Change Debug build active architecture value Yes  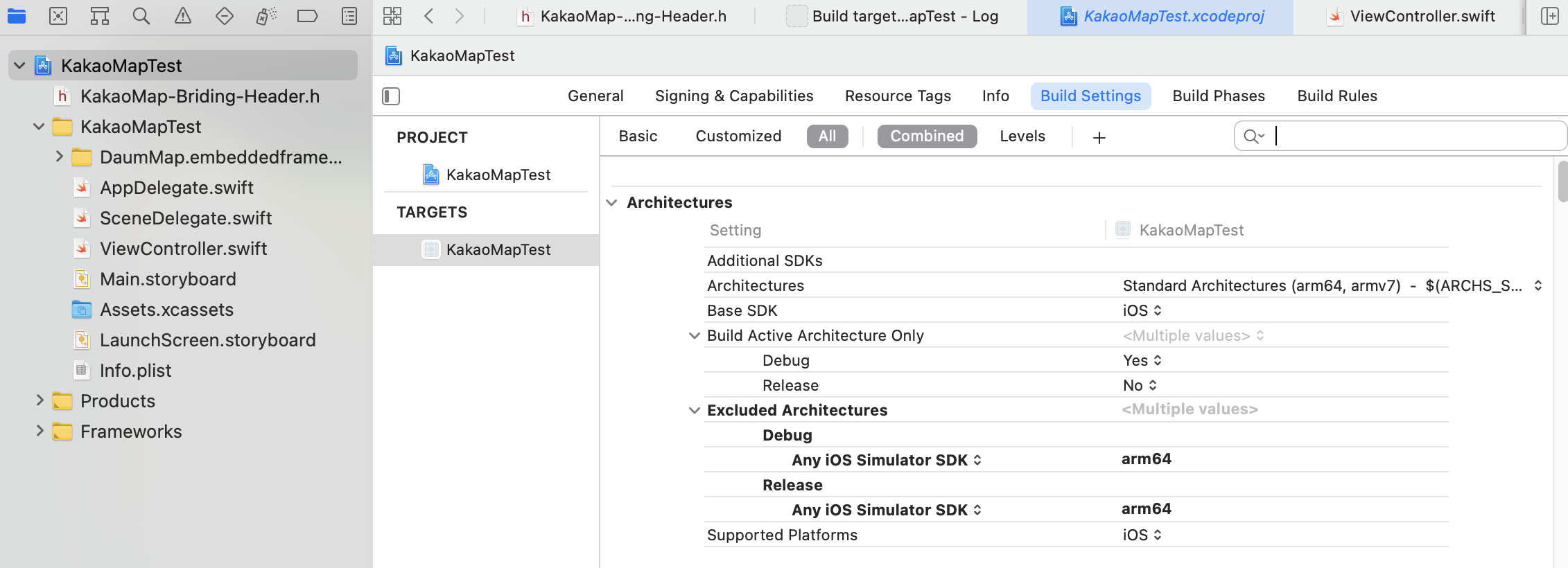(1142, 360)
